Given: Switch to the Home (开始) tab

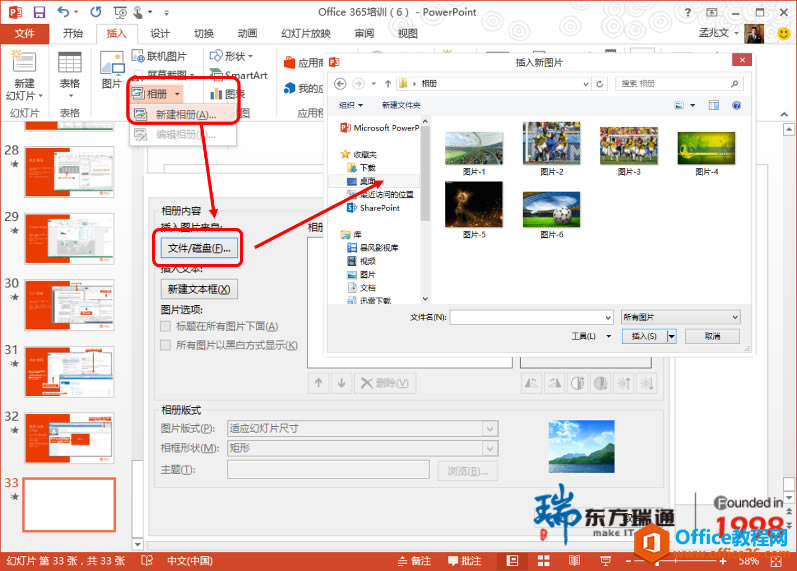Looking at the screenshot, I should click(x=73, y=34).
